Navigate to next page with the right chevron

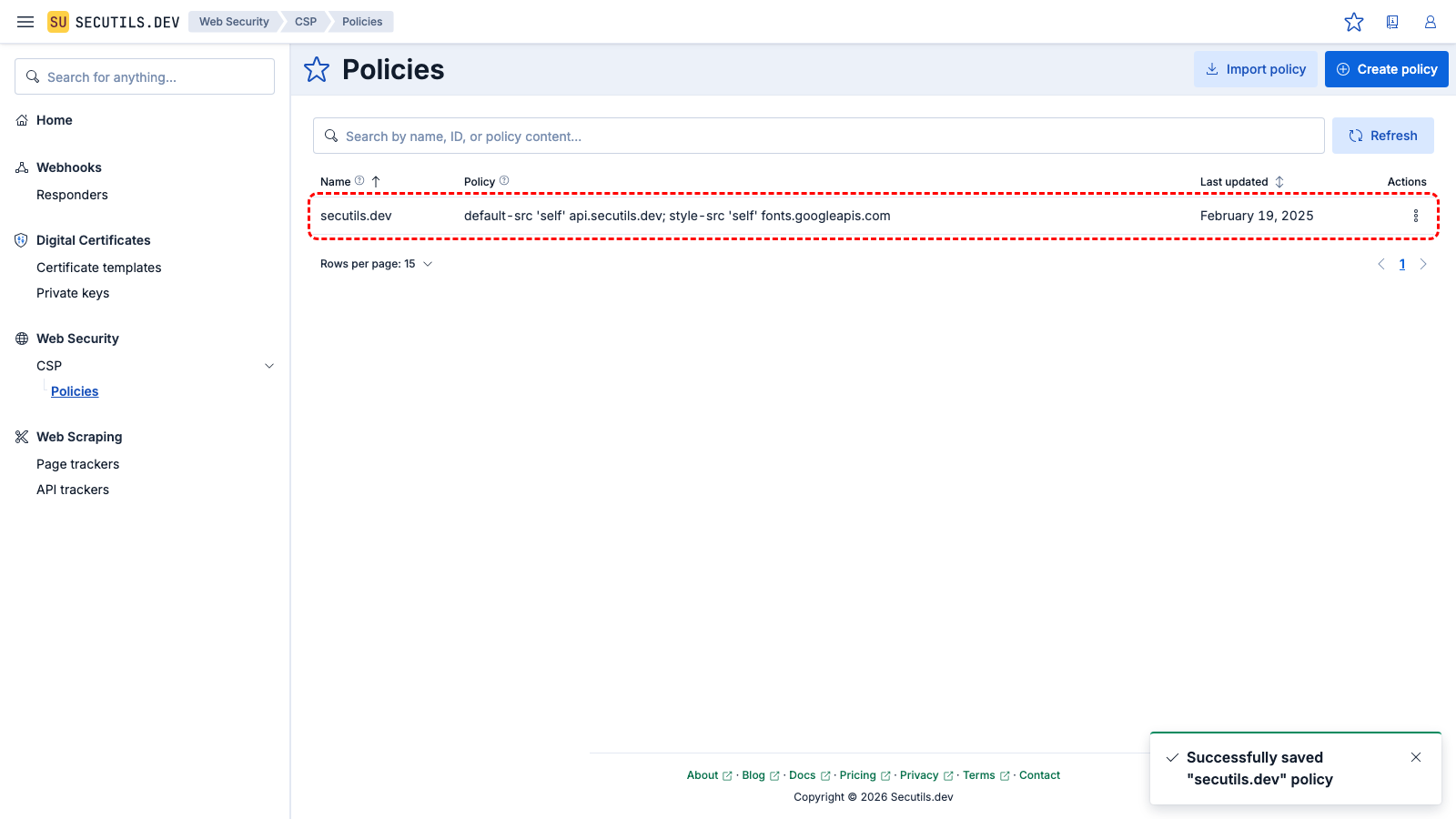1423,264
